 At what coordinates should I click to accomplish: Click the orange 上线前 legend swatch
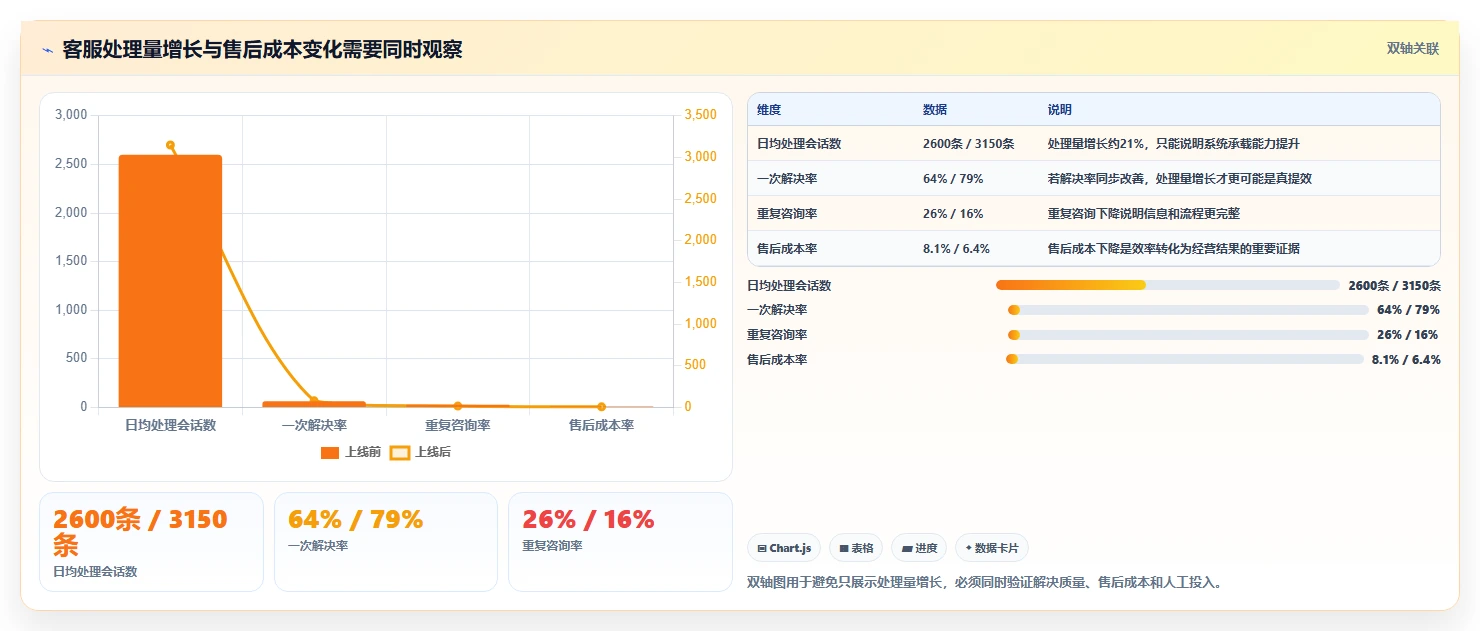330,453
